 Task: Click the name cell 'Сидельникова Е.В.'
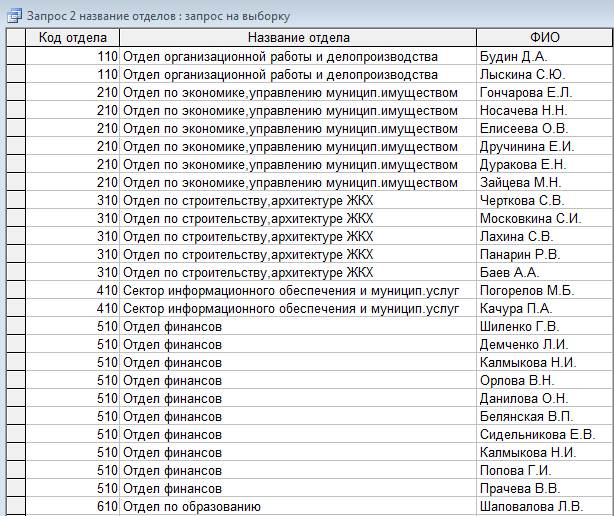tap(545, 435)
